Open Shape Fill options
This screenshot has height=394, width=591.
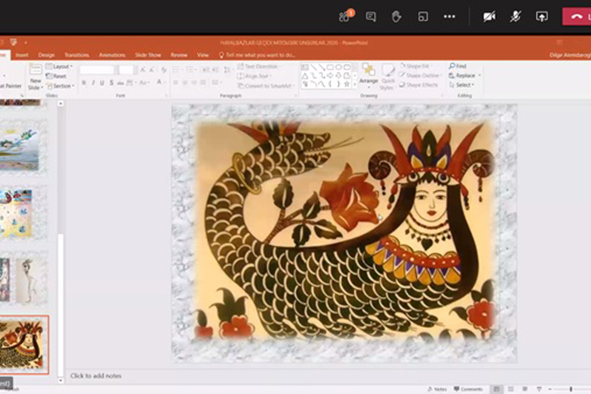coord(415,66)
